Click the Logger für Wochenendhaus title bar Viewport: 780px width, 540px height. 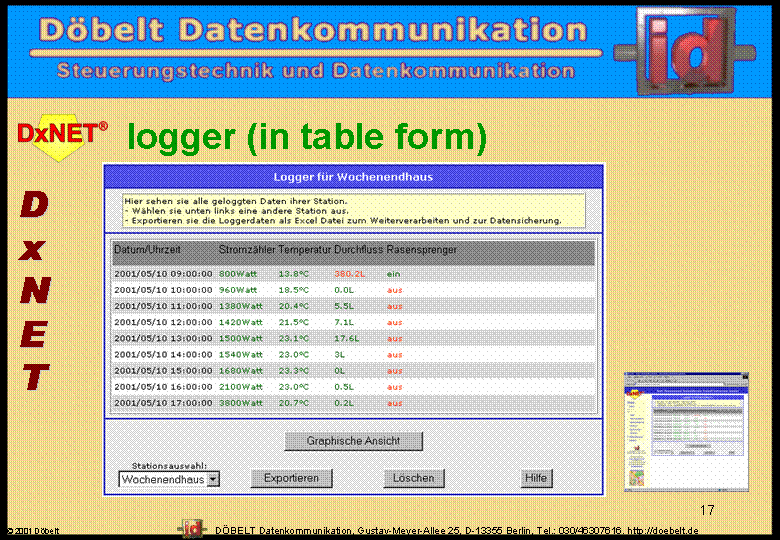pyautogui.click(x=353, y=177)
